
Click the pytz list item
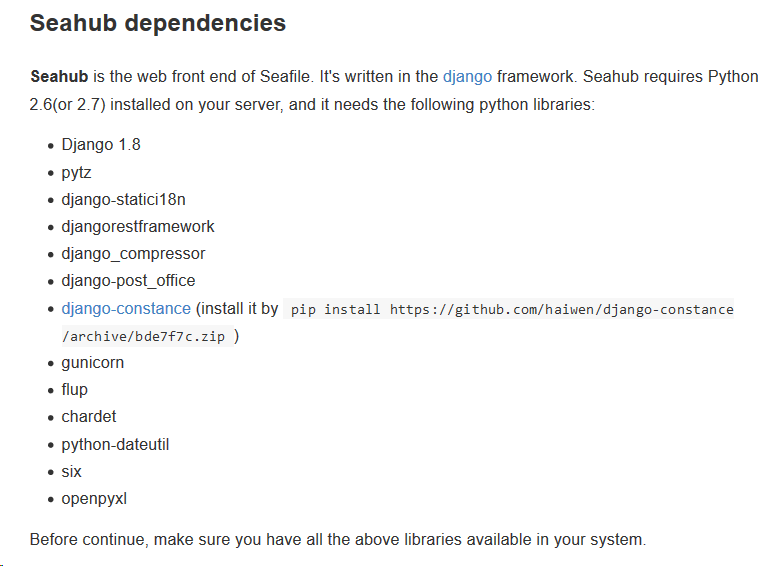click(x=76, y=173)
